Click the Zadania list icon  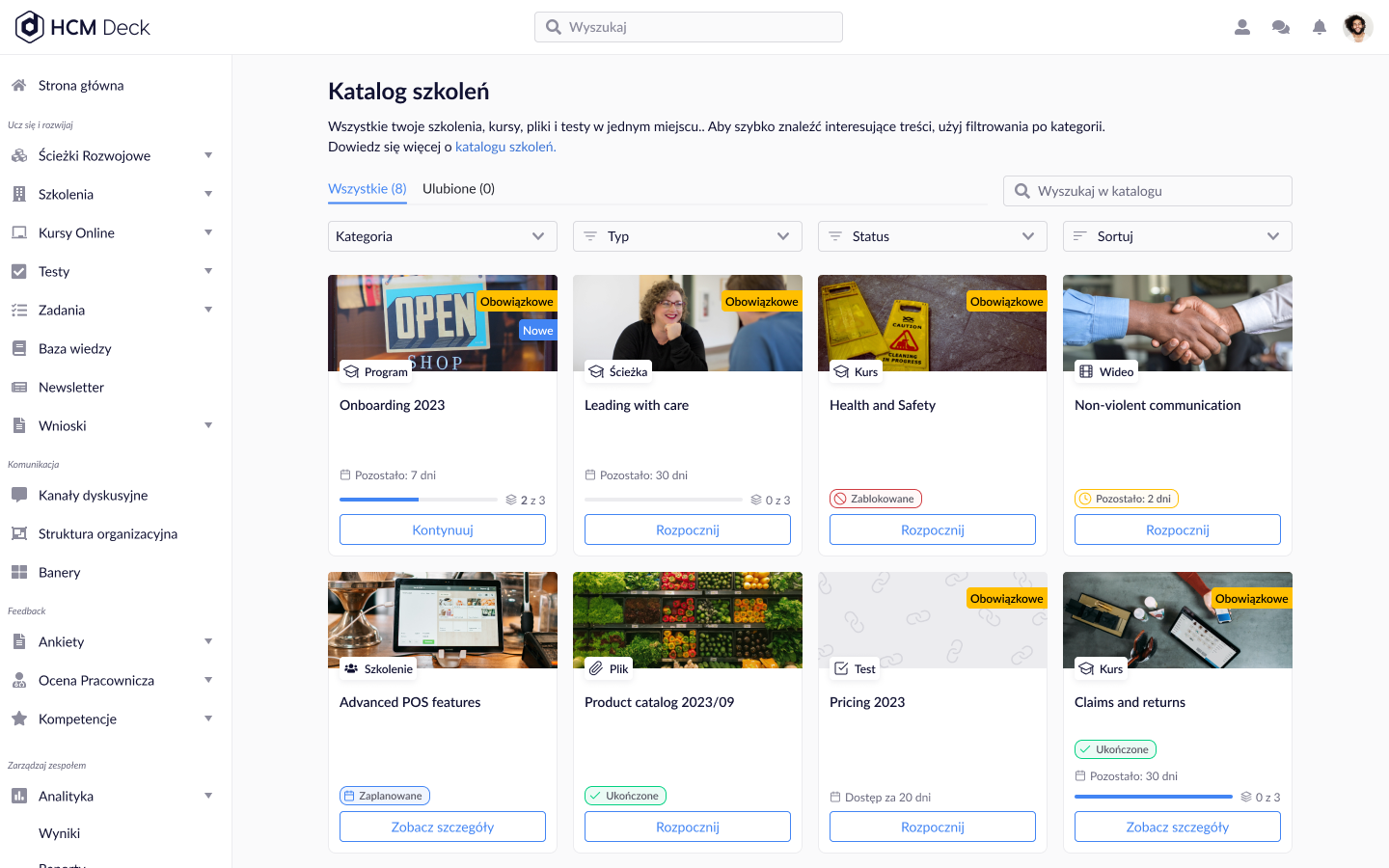coord(18,310)
